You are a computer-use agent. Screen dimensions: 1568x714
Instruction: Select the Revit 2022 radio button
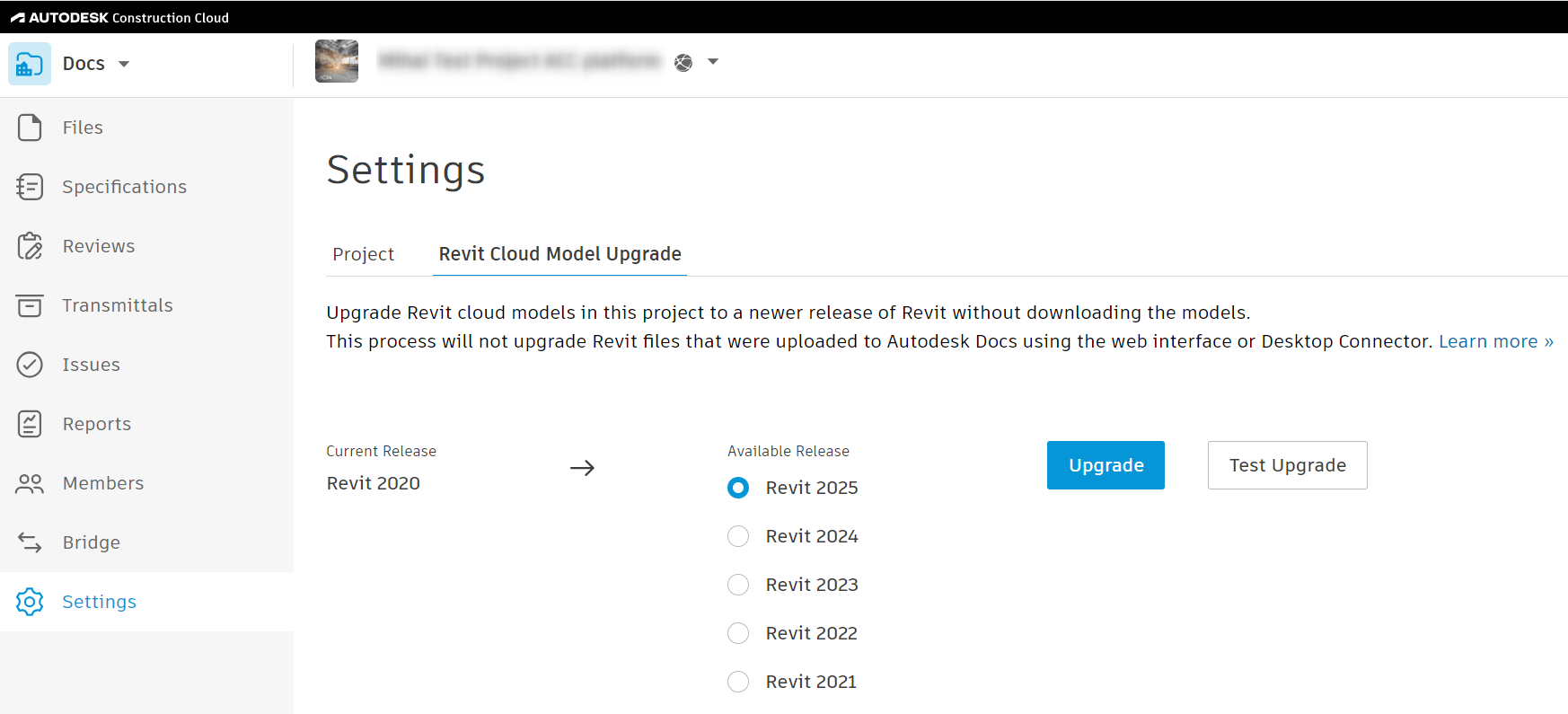(738, 633)
